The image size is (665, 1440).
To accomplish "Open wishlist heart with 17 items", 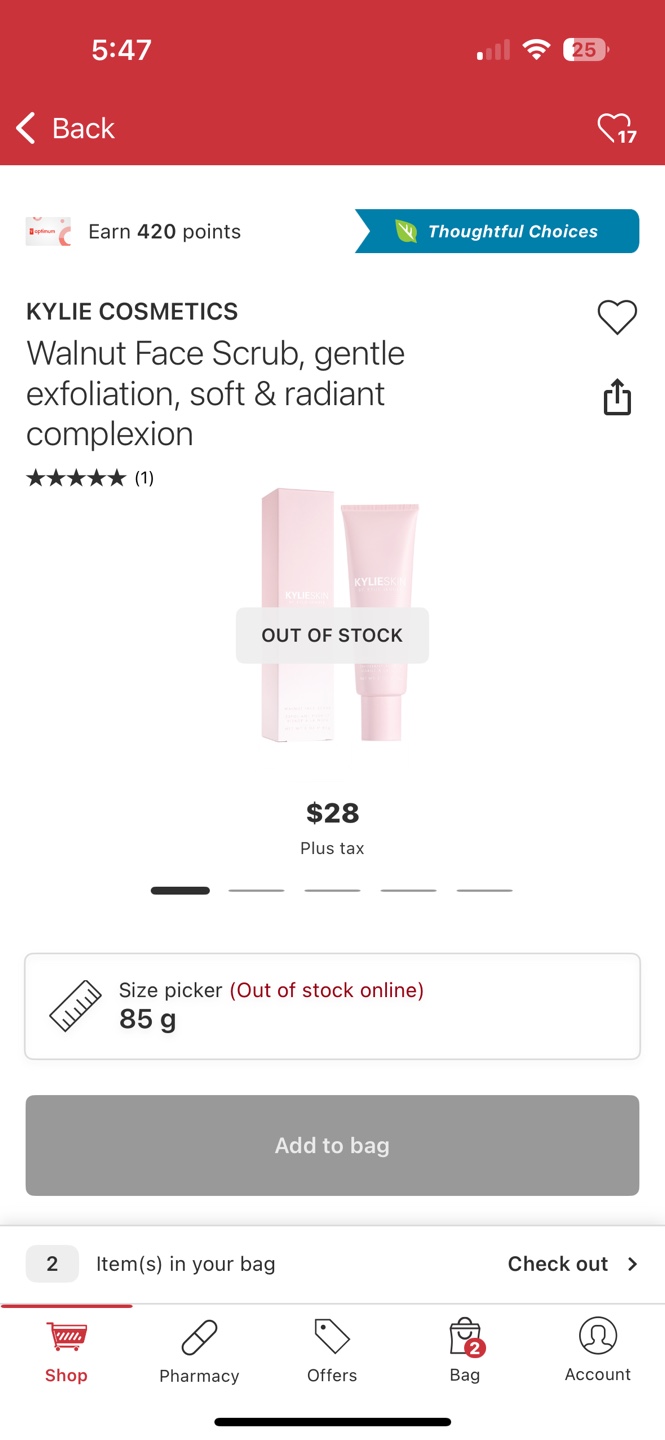I will point(617,129).
